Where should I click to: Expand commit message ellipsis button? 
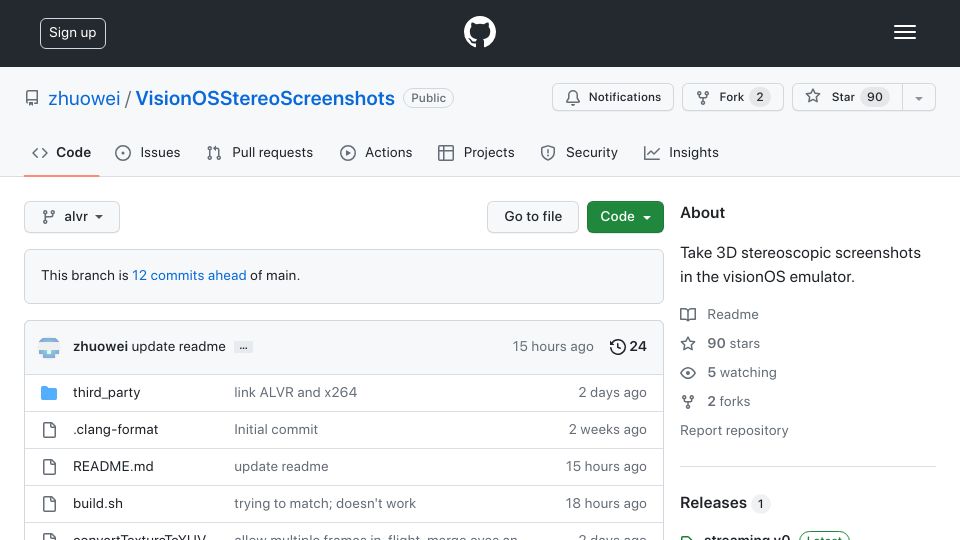(243, 347)
